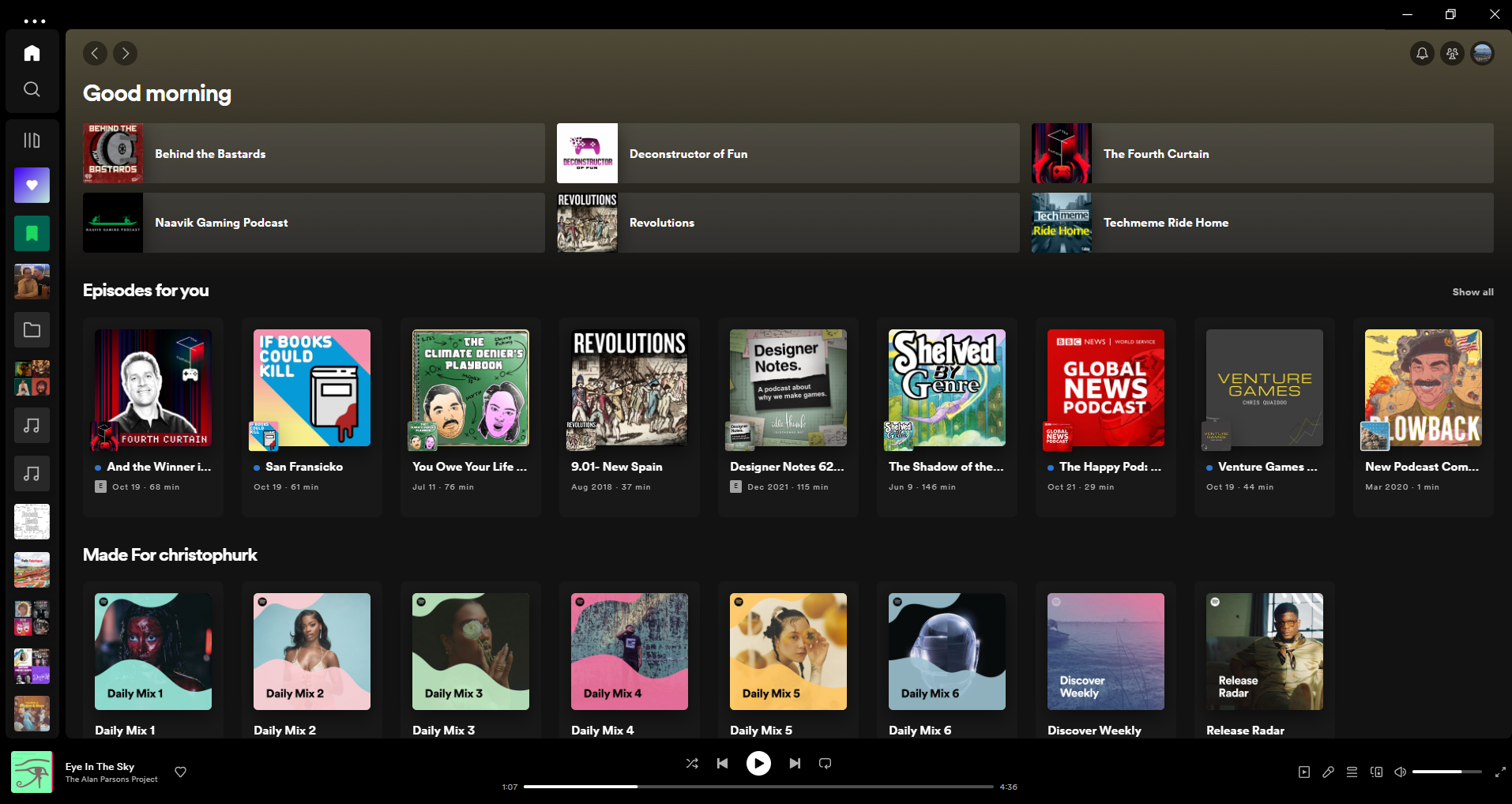This screenshot has height=804, width=1512.
Task: Open Revolutions shortcut tile
Action: (788, 223)
